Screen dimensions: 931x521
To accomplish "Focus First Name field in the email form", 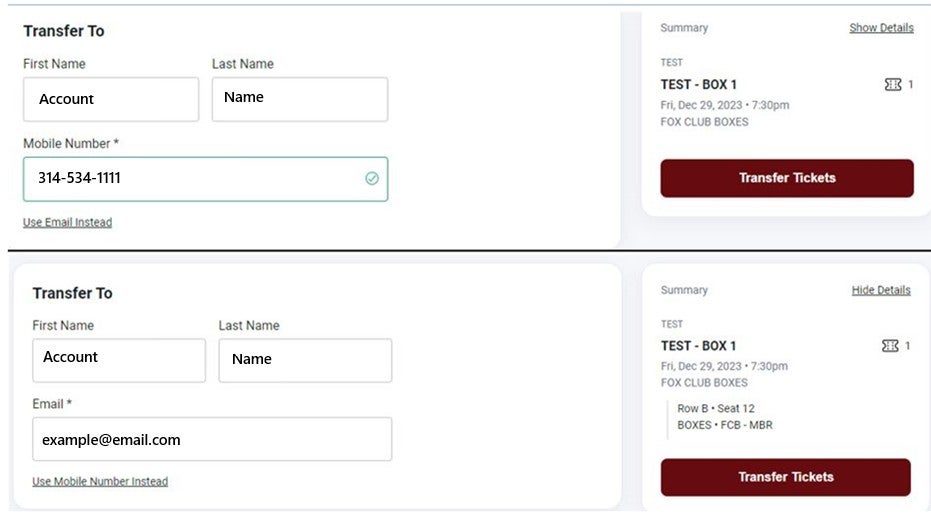I will coord(118,359).
